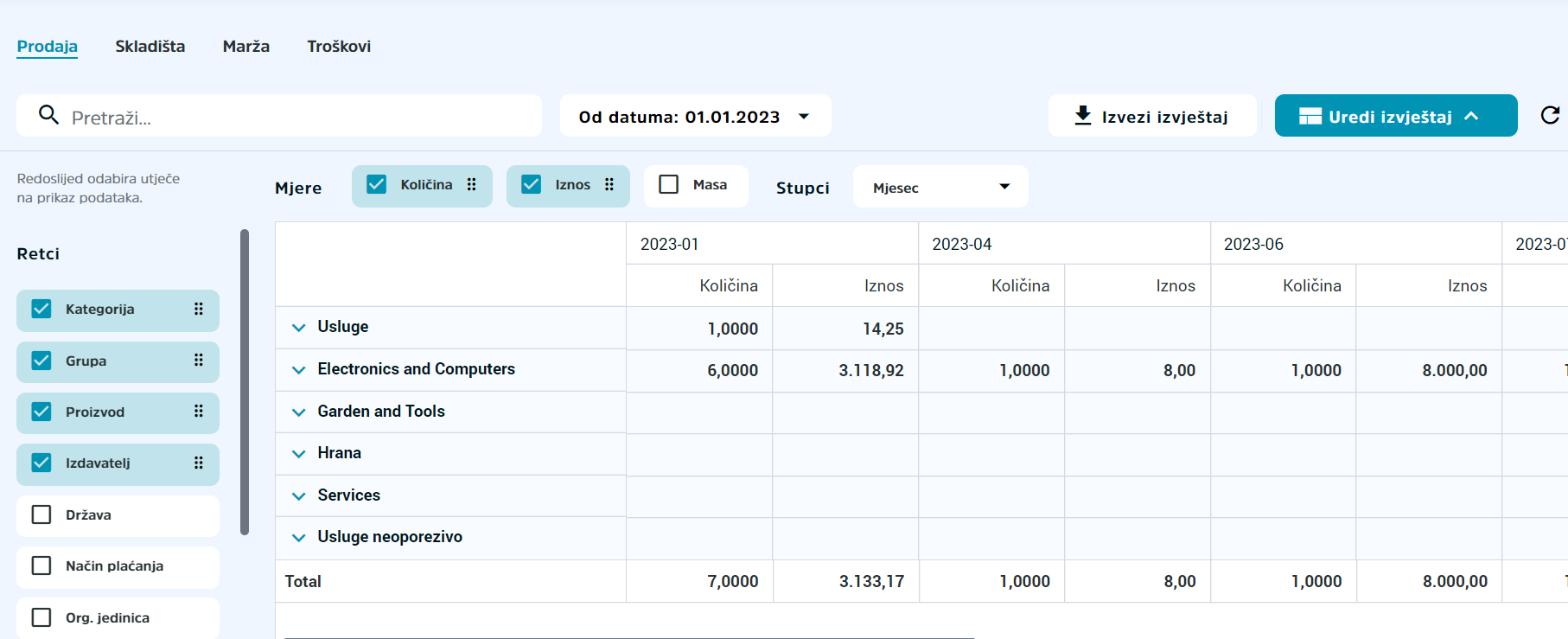Screen dimensions: 1568x639
Task: Click the 7,0000 total quantity cell
Action: 699,582
